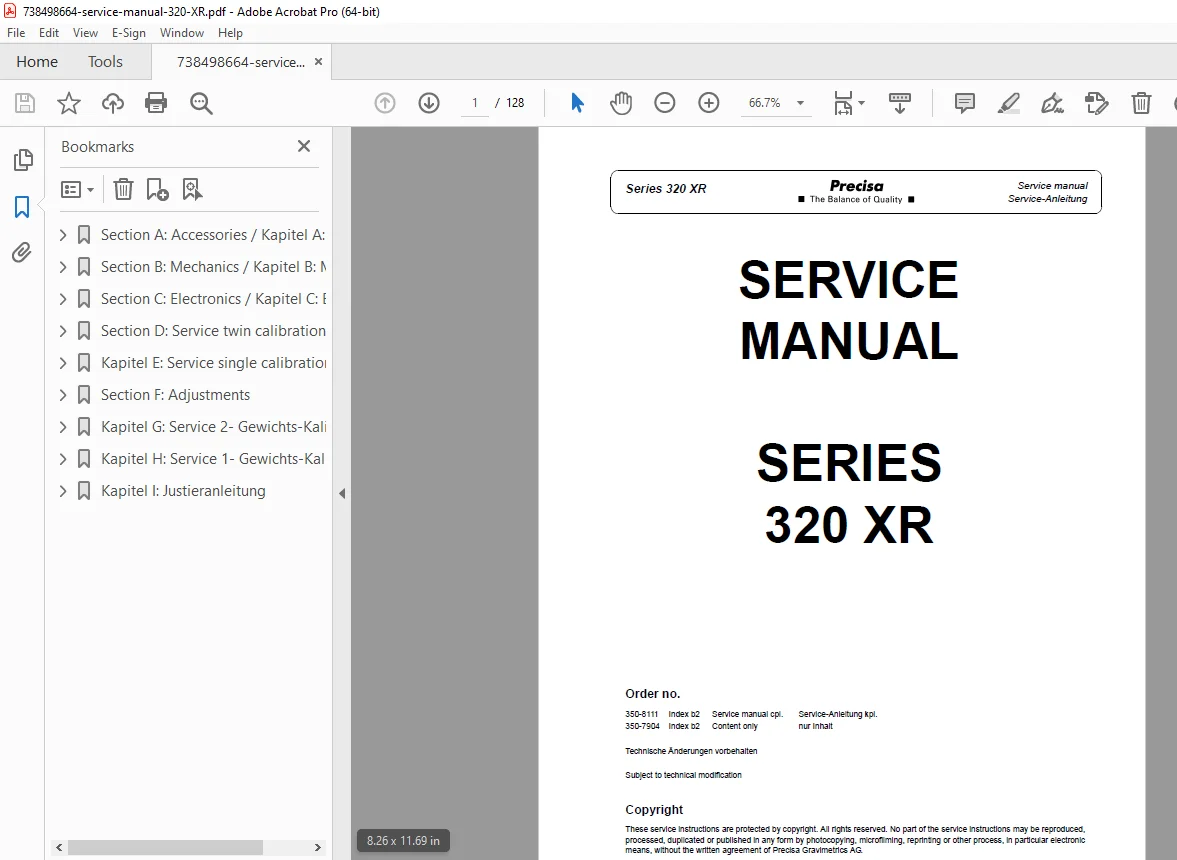The width and height of the screenshot is (1177, 860).
Task: Click the fit page scrolling icon
Action: tap(843, 103)
